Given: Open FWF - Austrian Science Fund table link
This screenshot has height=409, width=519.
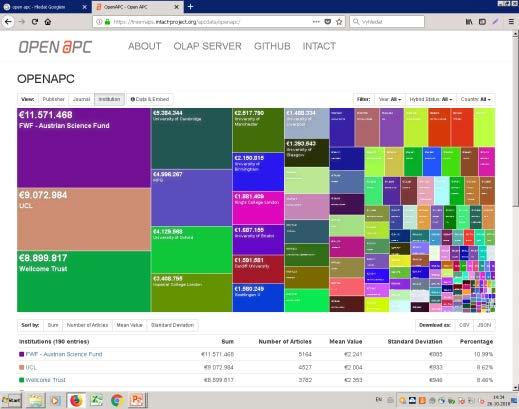Looking at the screenshot, I should click(x=64, y=354).
